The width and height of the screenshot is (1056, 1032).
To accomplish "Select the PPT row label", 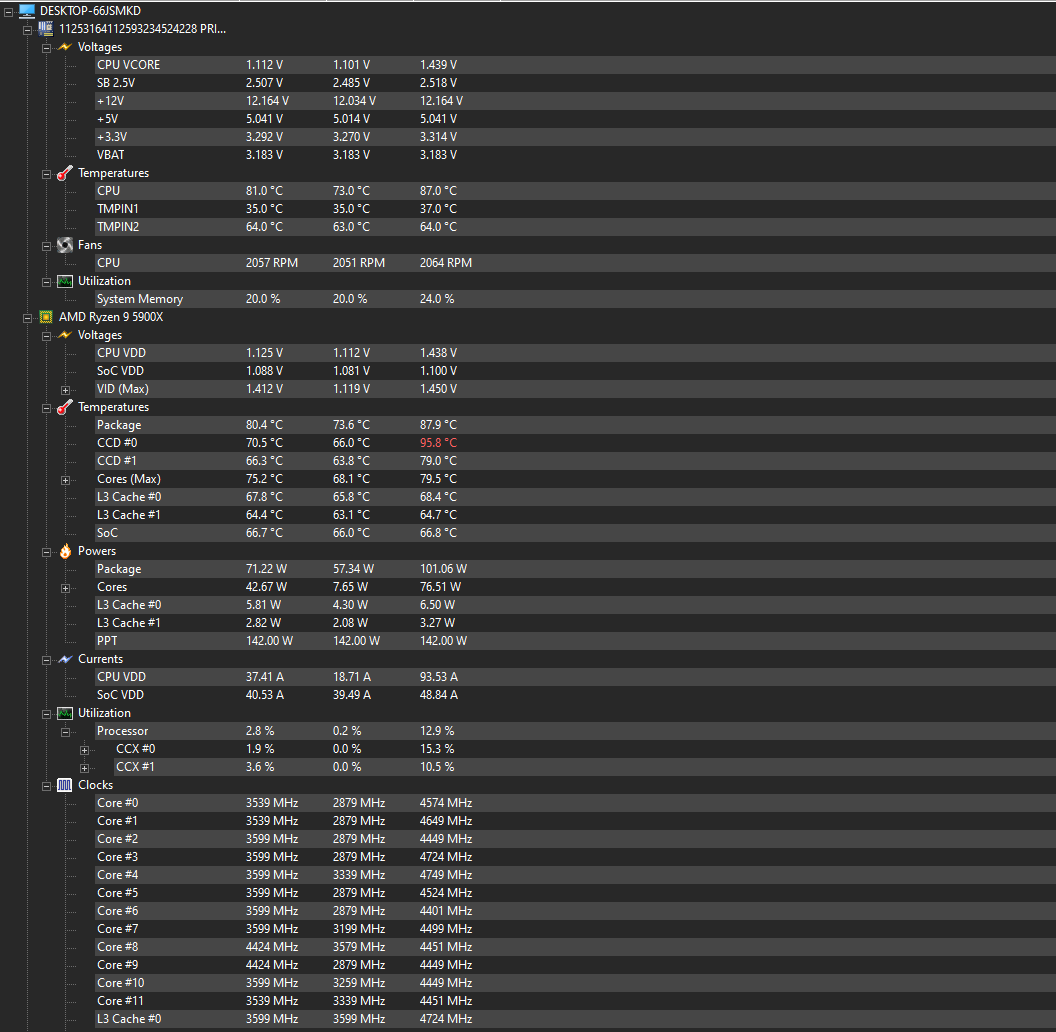I will [x=107, y=641].
